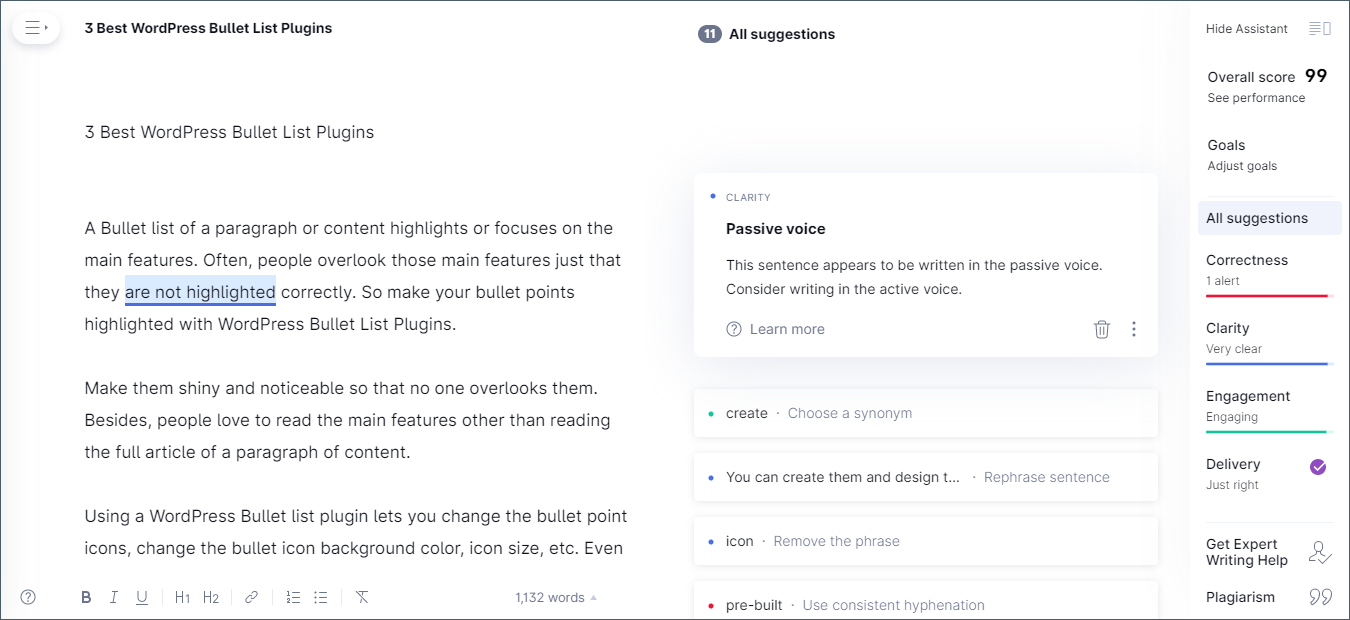1350x620 pixels.
Task: Open the hamburger menu in the top-left
Action: pos(36,28)
